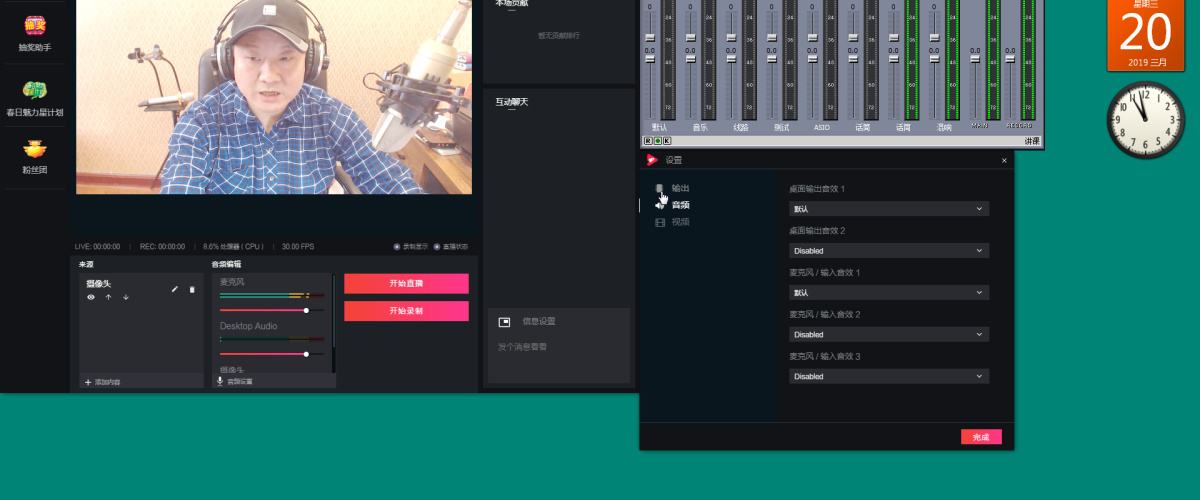1200x500 pixels.
Task: Click the settings dialog app logo
Action: (x=652, y=160)
